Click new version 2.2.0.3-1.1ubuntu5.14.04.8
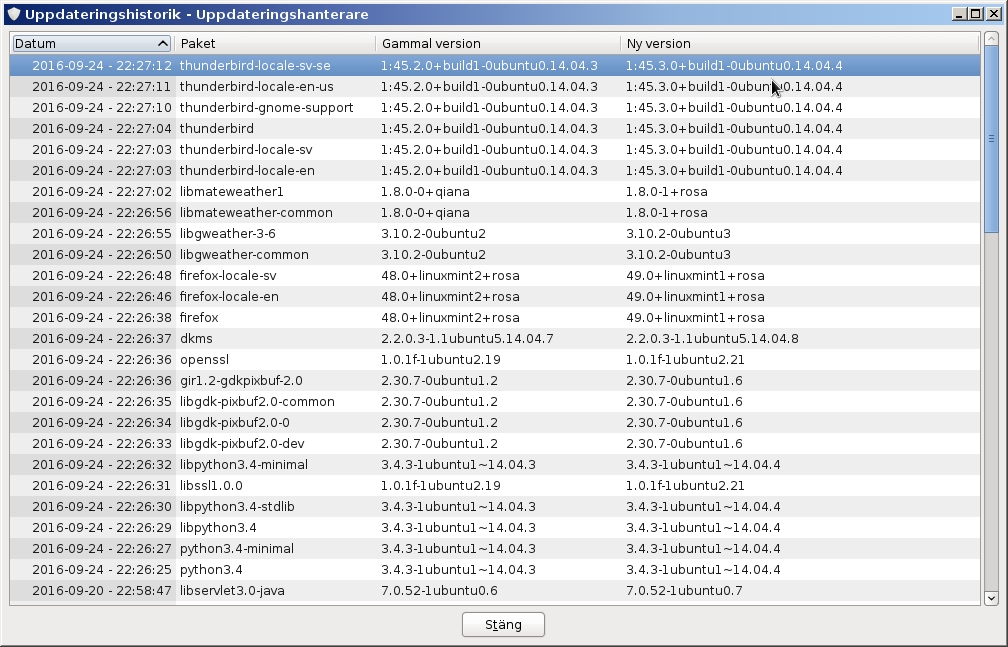Screen dimensions: 1008x647 (x=712, y=338)
